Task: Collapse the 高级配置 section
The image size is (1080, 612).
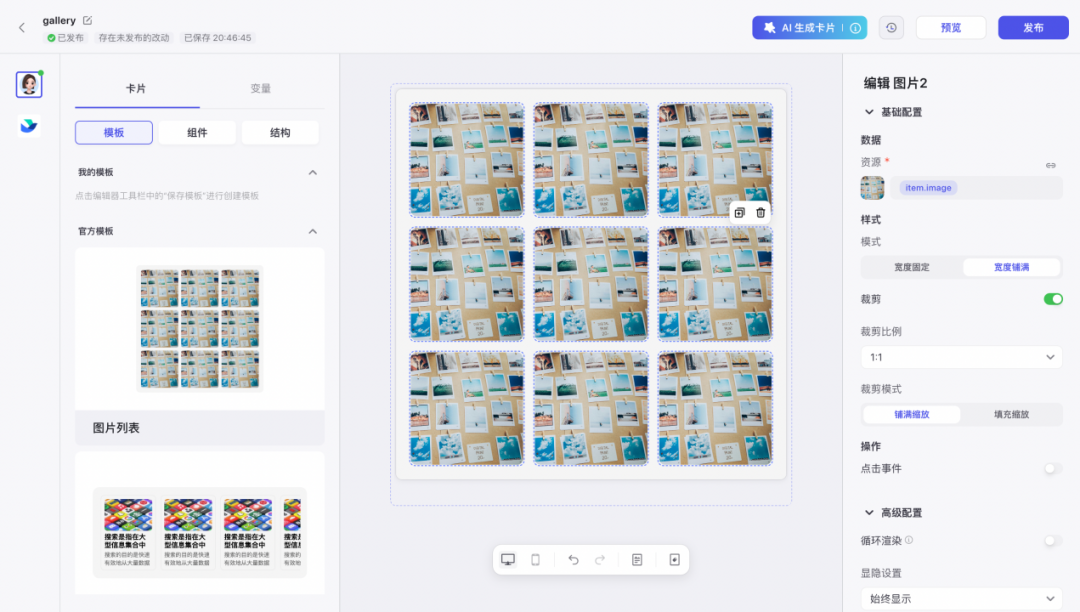Action: [869, 513]
